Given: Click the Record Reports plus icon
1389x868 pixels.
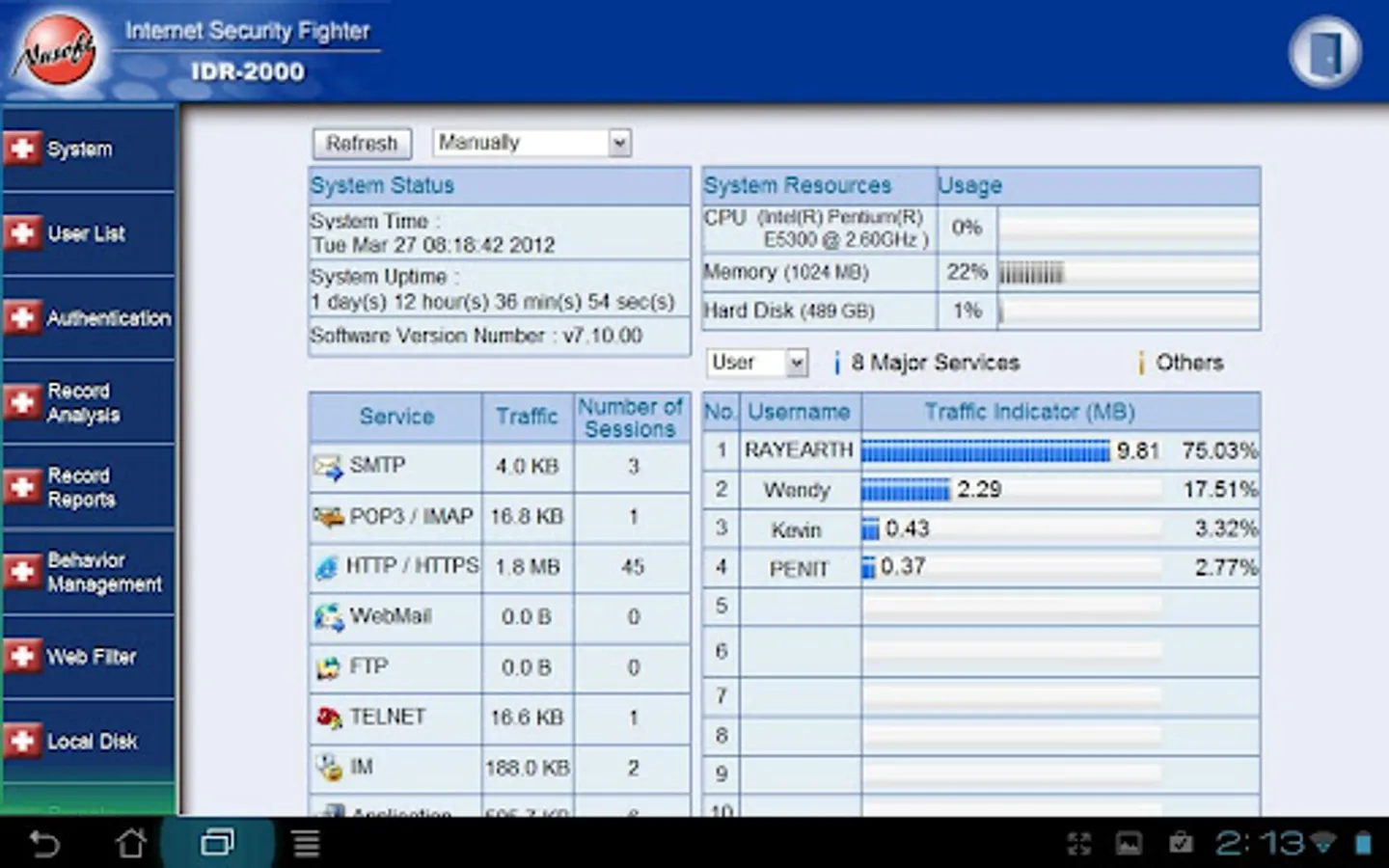Looking at the screenshot, I should tap(21, 487).
